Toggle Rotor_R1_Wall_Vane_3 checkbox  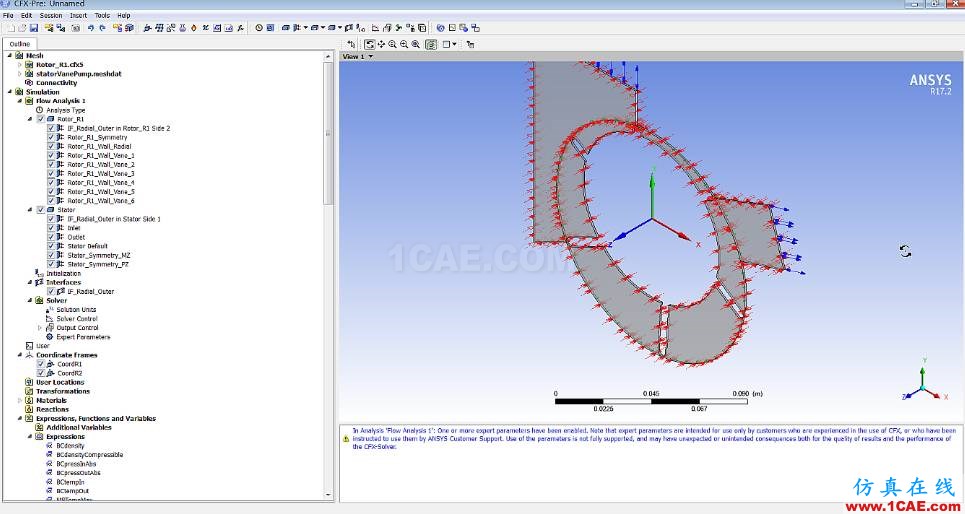tap(51, 174)
